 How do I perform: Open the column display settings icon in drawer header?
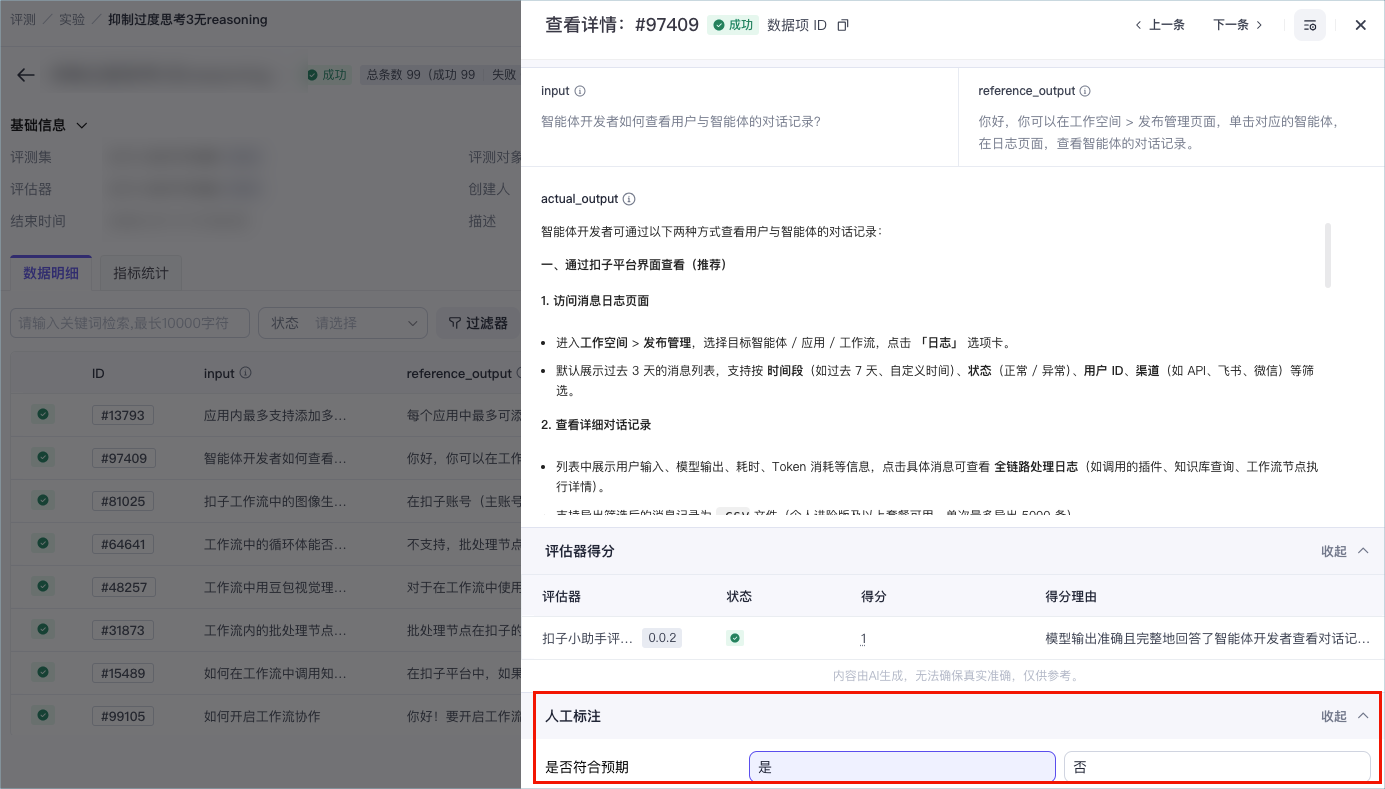tap(1310, 25)
